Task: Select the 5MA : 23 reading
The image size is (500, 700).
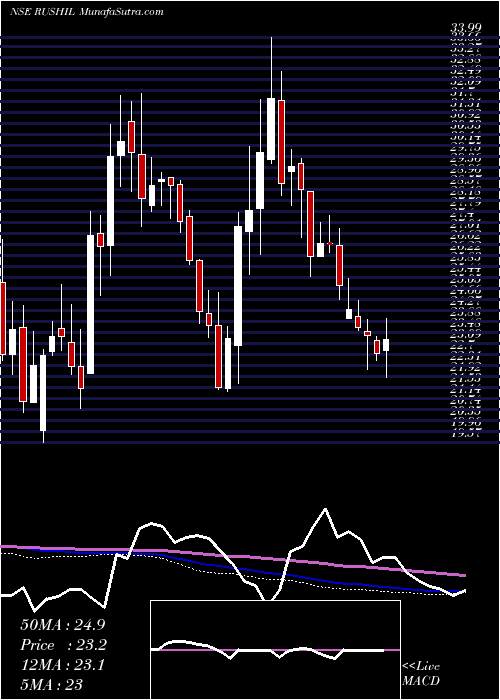Action: coord(52,685)
